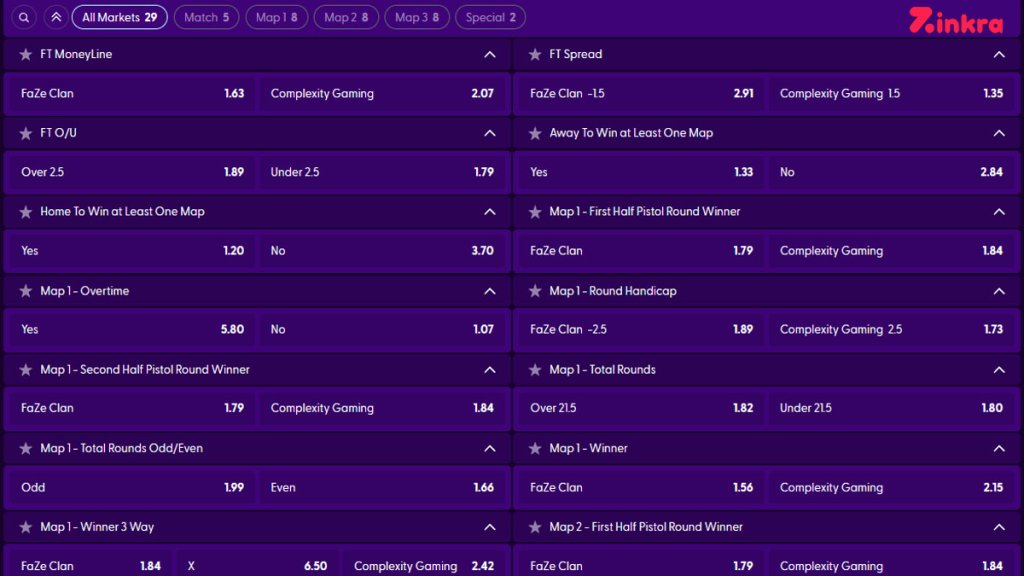Bet Complexity Gaming Map 1 Winner 2.15

click(892, 488)
